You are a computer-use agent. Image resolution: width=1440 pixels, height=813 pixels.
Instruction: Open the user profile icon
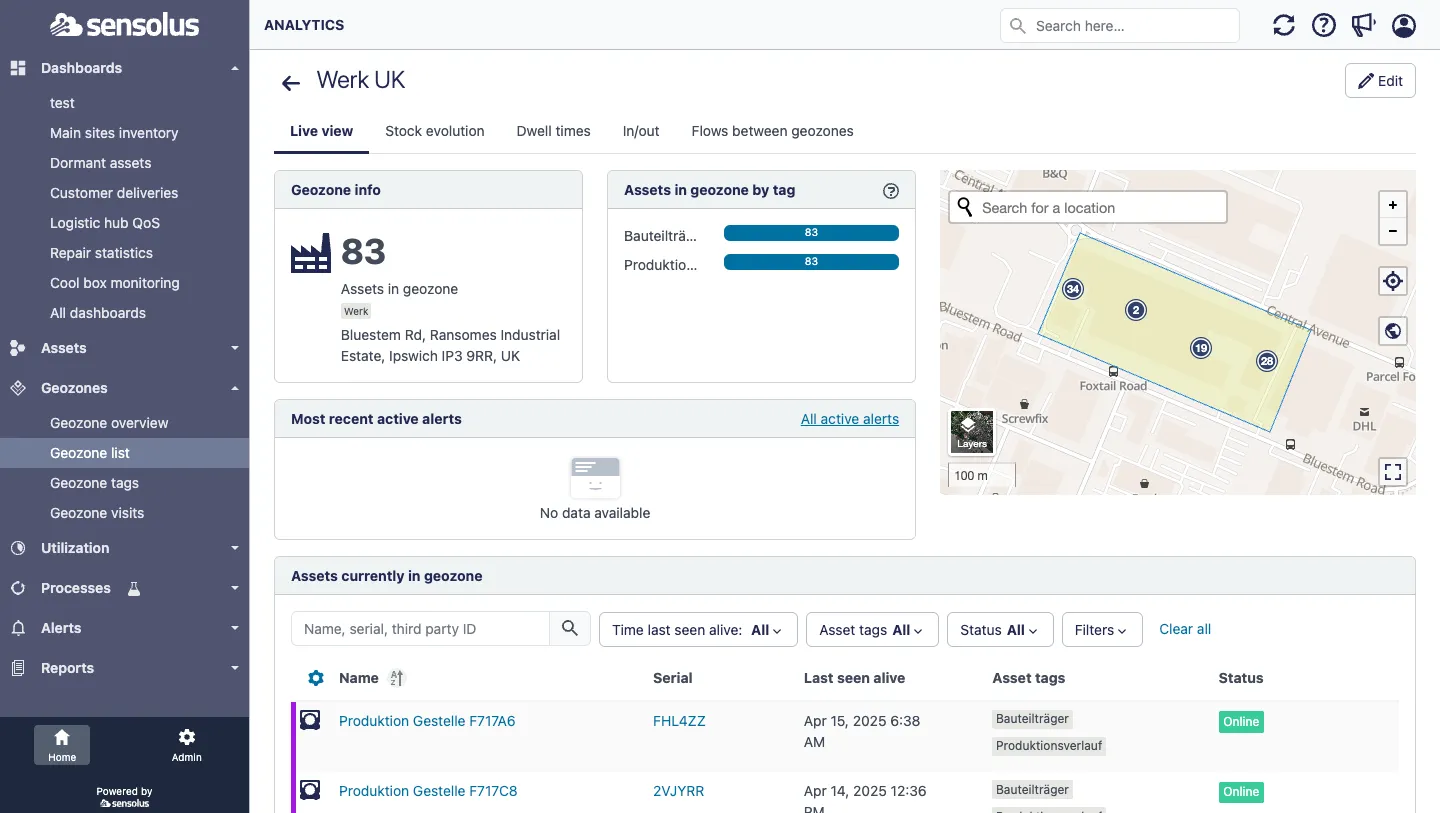point(1404,26)
